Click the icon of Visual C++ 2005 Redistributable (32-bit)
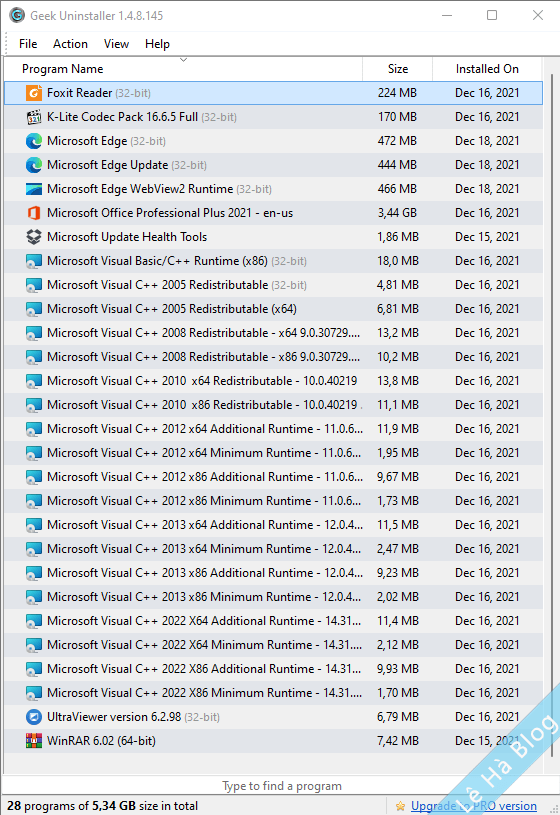Image resolution: width=560 pixels, height=815 pixels. tap(34, 285)
